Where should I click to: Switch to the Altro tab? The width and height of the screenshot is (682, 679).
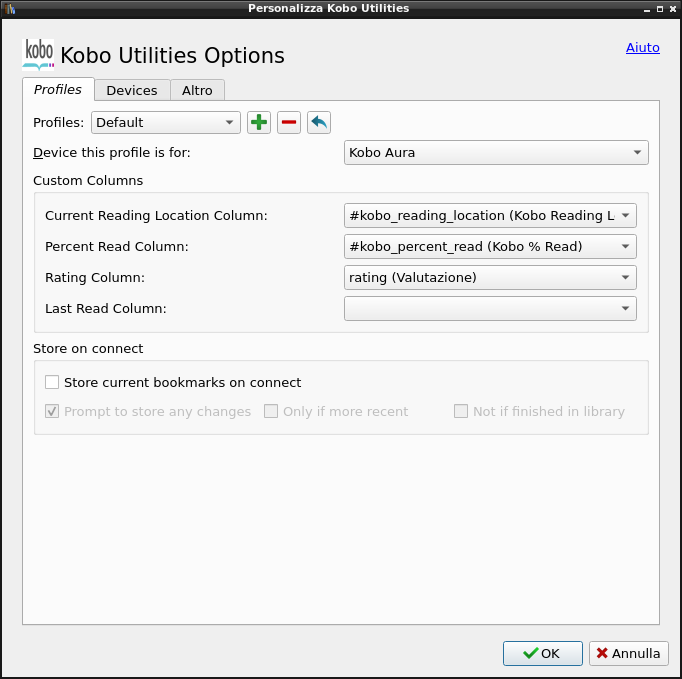tap(197, 90)
